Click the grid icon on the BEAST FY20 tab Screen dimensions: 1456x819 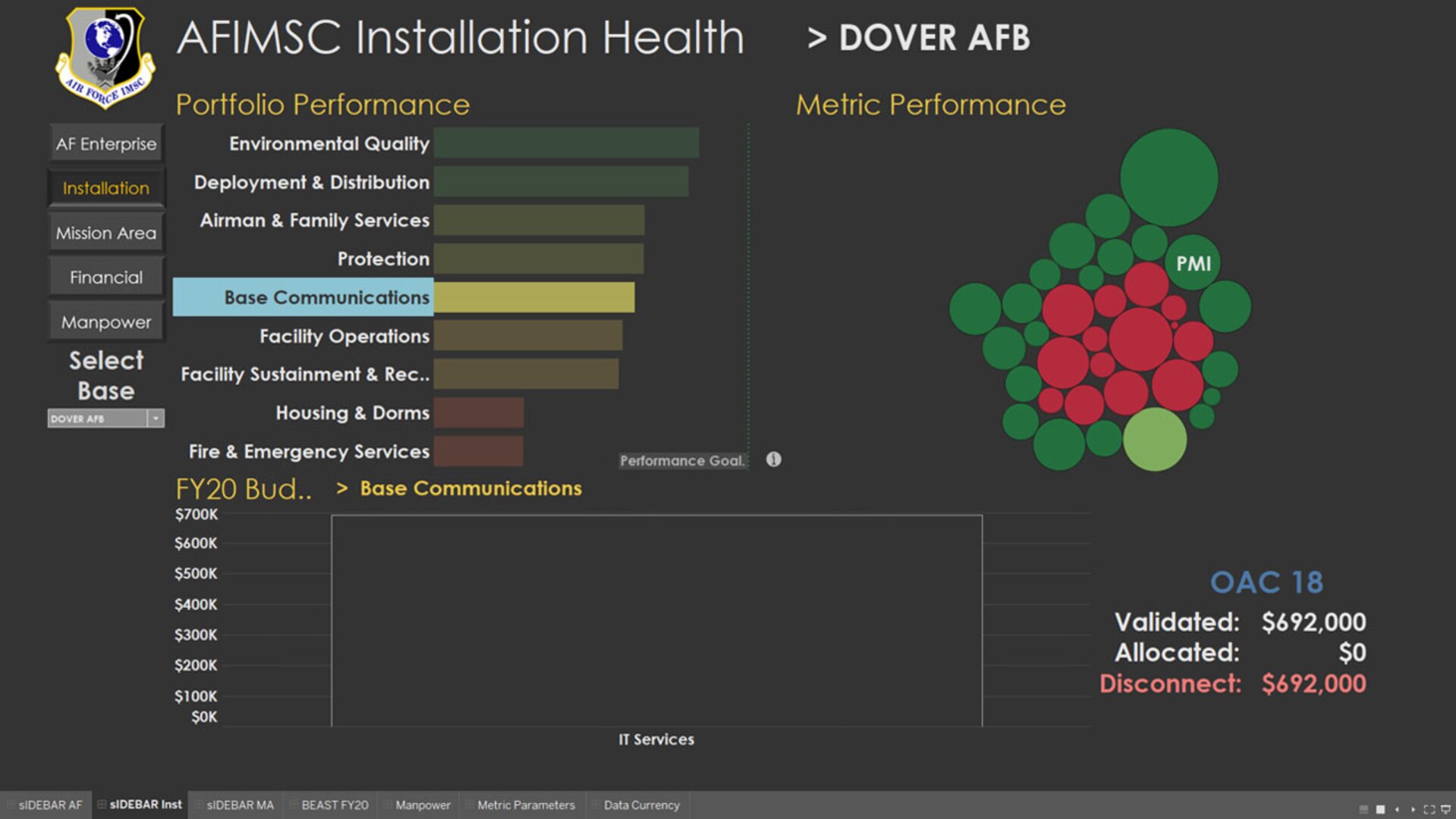[294, 805]
